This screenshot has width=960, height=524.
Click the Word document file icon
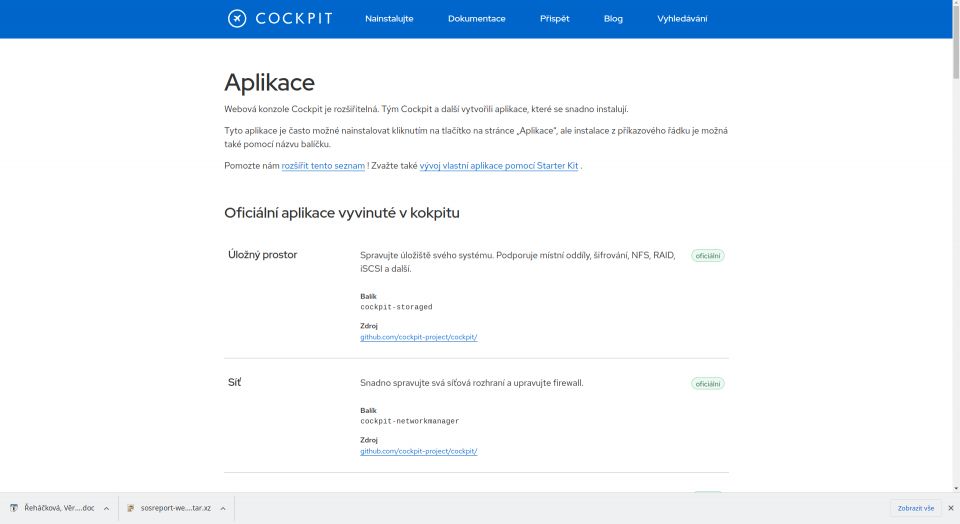pos(14,508)
